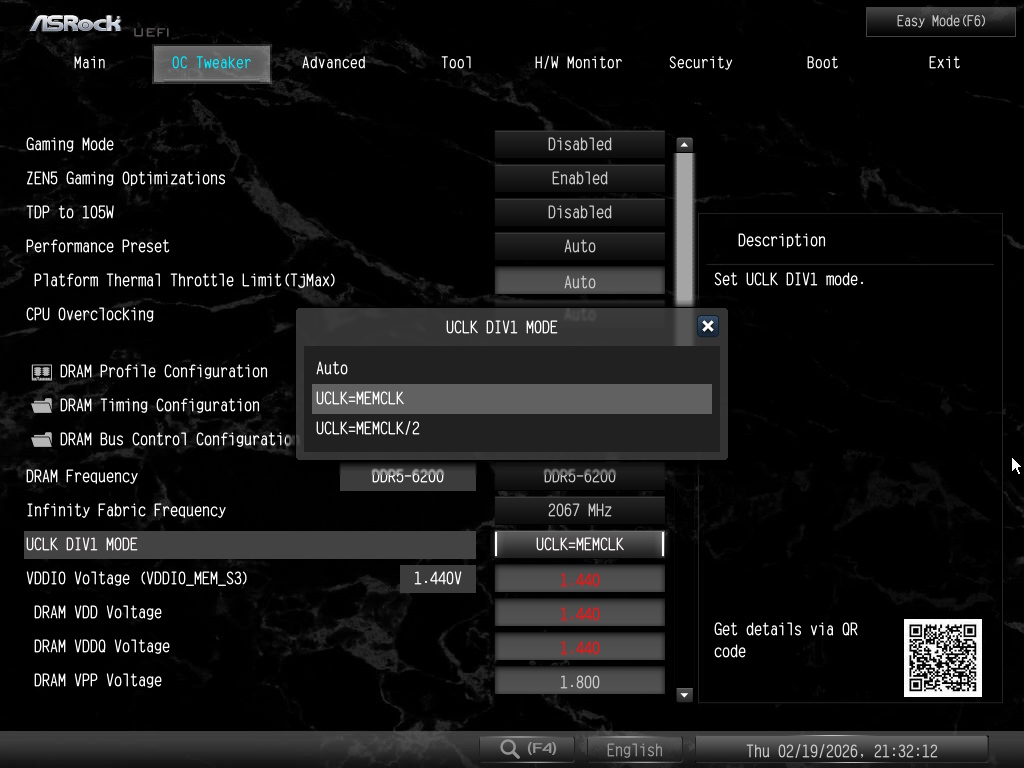Open Platform Thermal Throttle Limit Auto dropdown
The image size is (1024, 768).
click(x=579, y=281)
